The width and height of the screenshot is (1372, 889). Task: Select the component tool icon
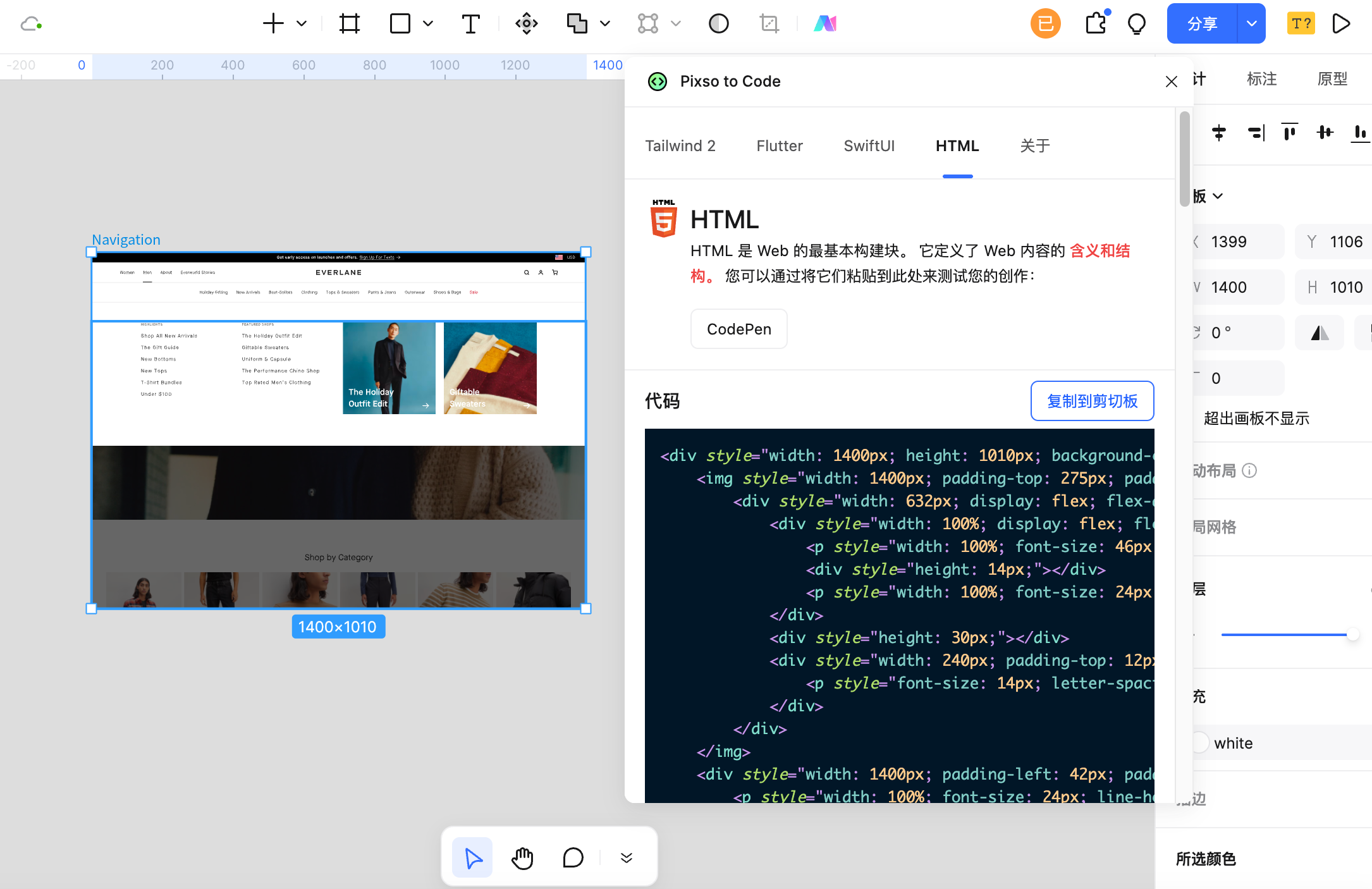click(x=526, y=23)
